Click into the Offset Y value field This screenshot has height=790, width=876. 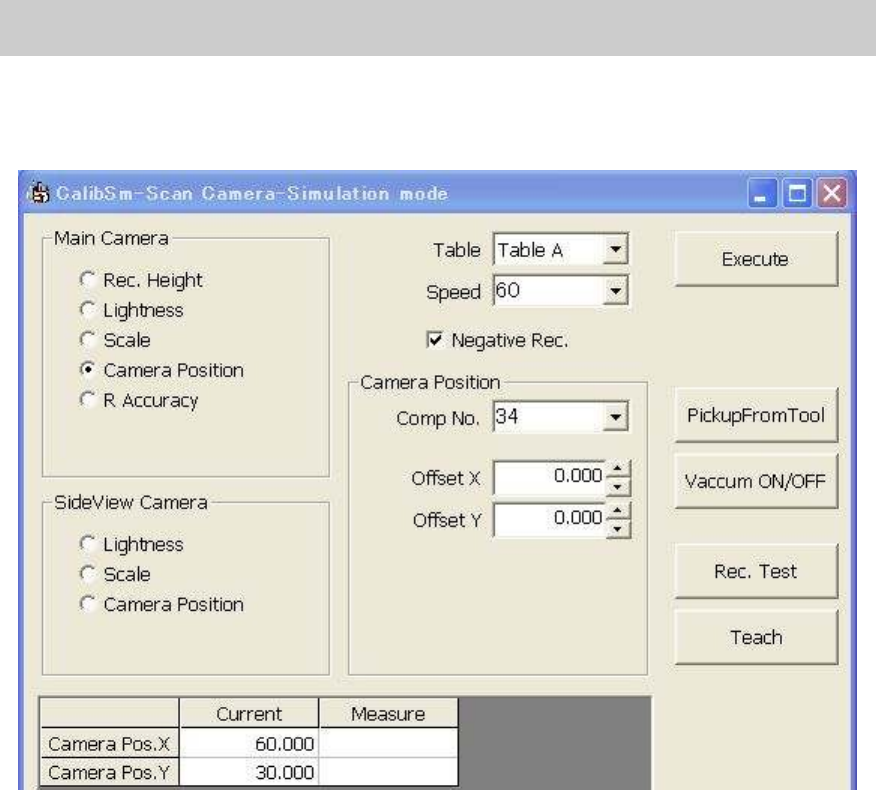pos(550,520)
